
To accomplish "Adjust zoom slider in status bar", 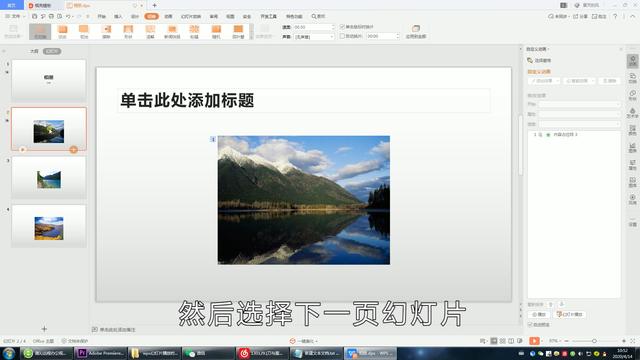I will 594,341.
